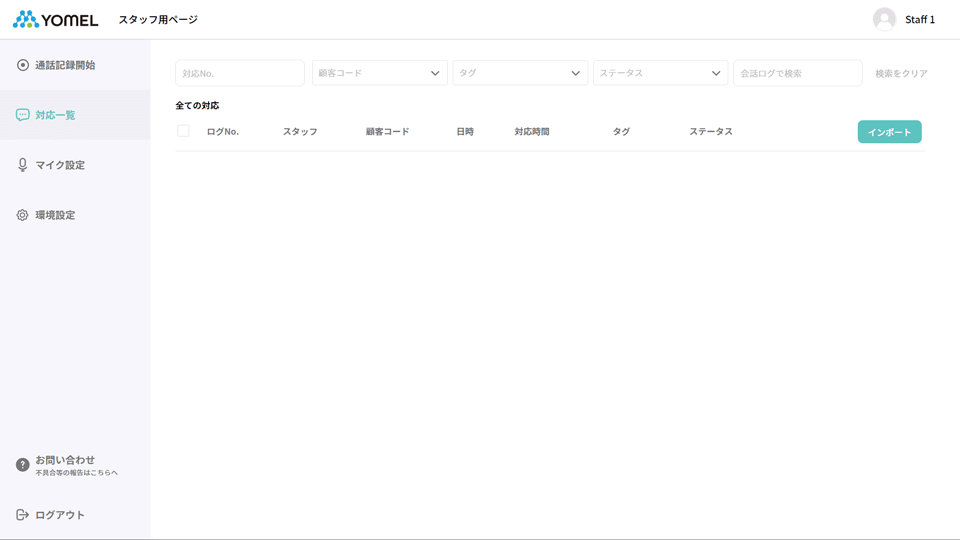Viewport: 960px width, 540px height.
Task: Open the お問い合わせ link text
Action: click(x=65, y=460)
